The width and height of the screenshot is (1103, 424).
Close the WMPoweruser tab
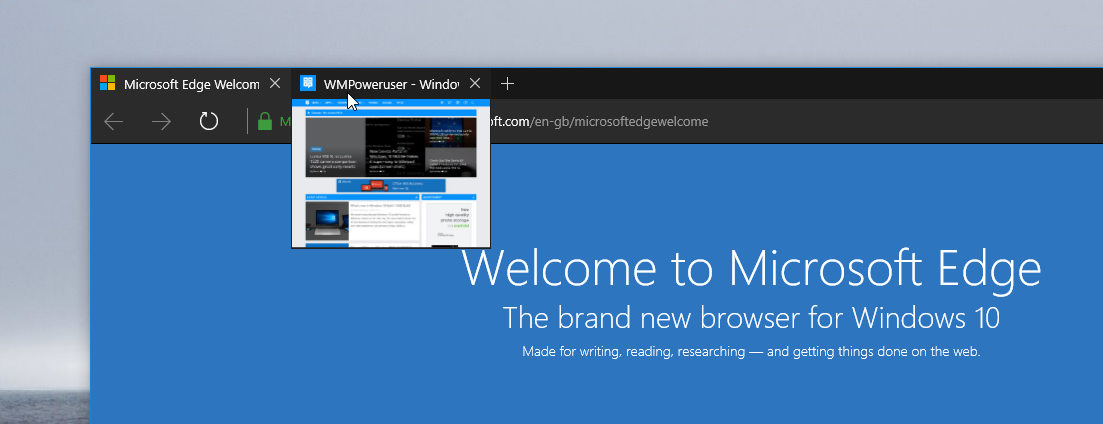pyautogui.click(x=475, y=84)
